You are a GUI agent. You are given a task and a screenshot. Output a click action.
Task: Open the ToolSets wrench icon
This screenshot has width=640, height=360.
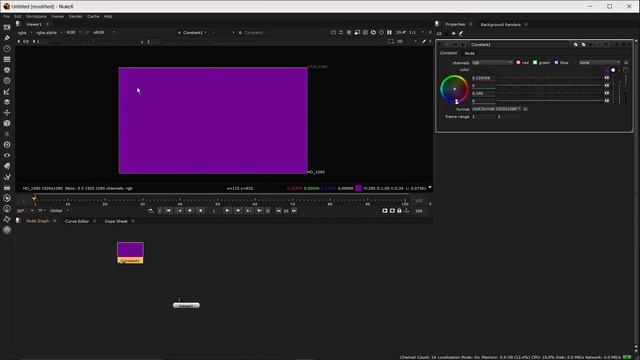click(7, 177)
